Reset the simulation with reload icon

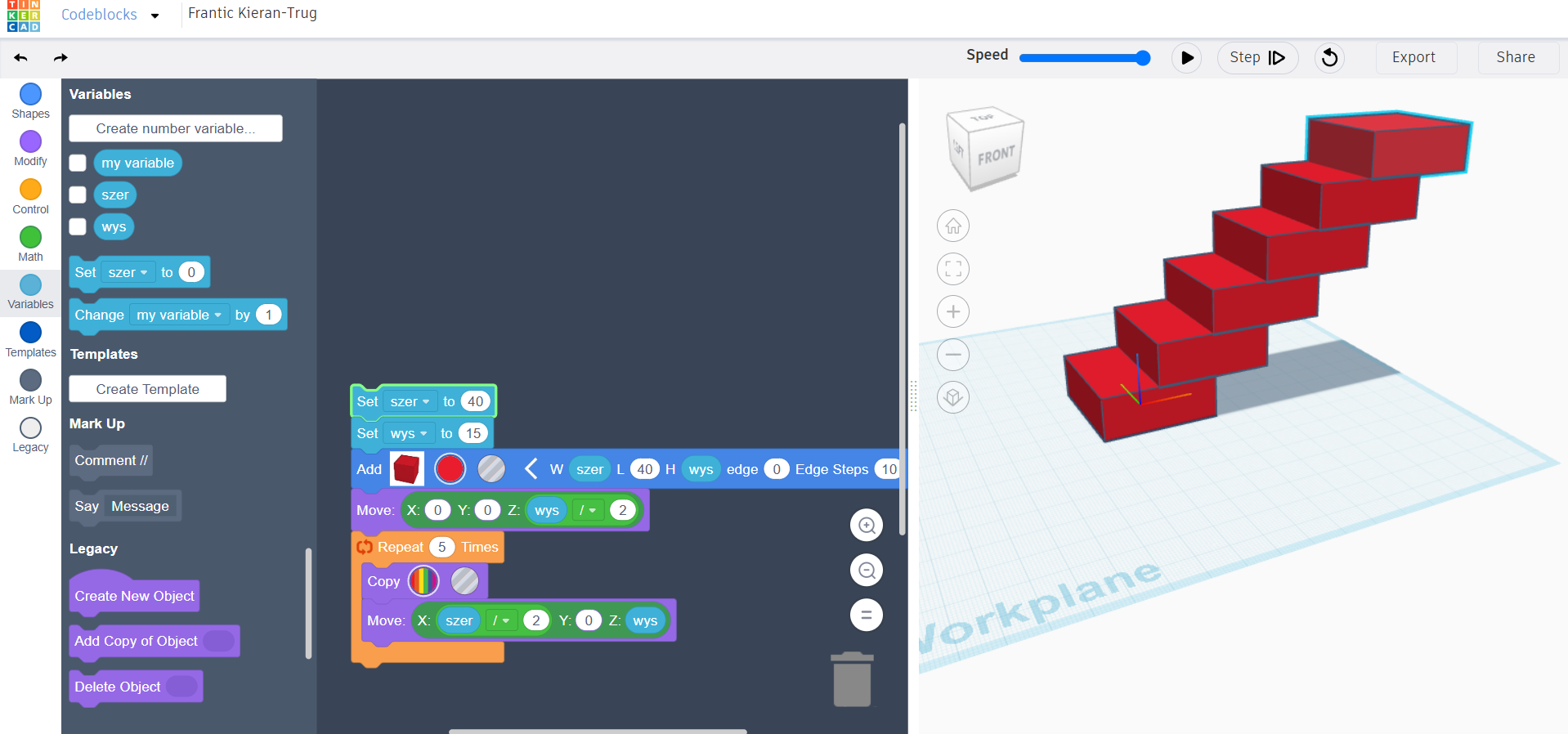[1330, 58]
